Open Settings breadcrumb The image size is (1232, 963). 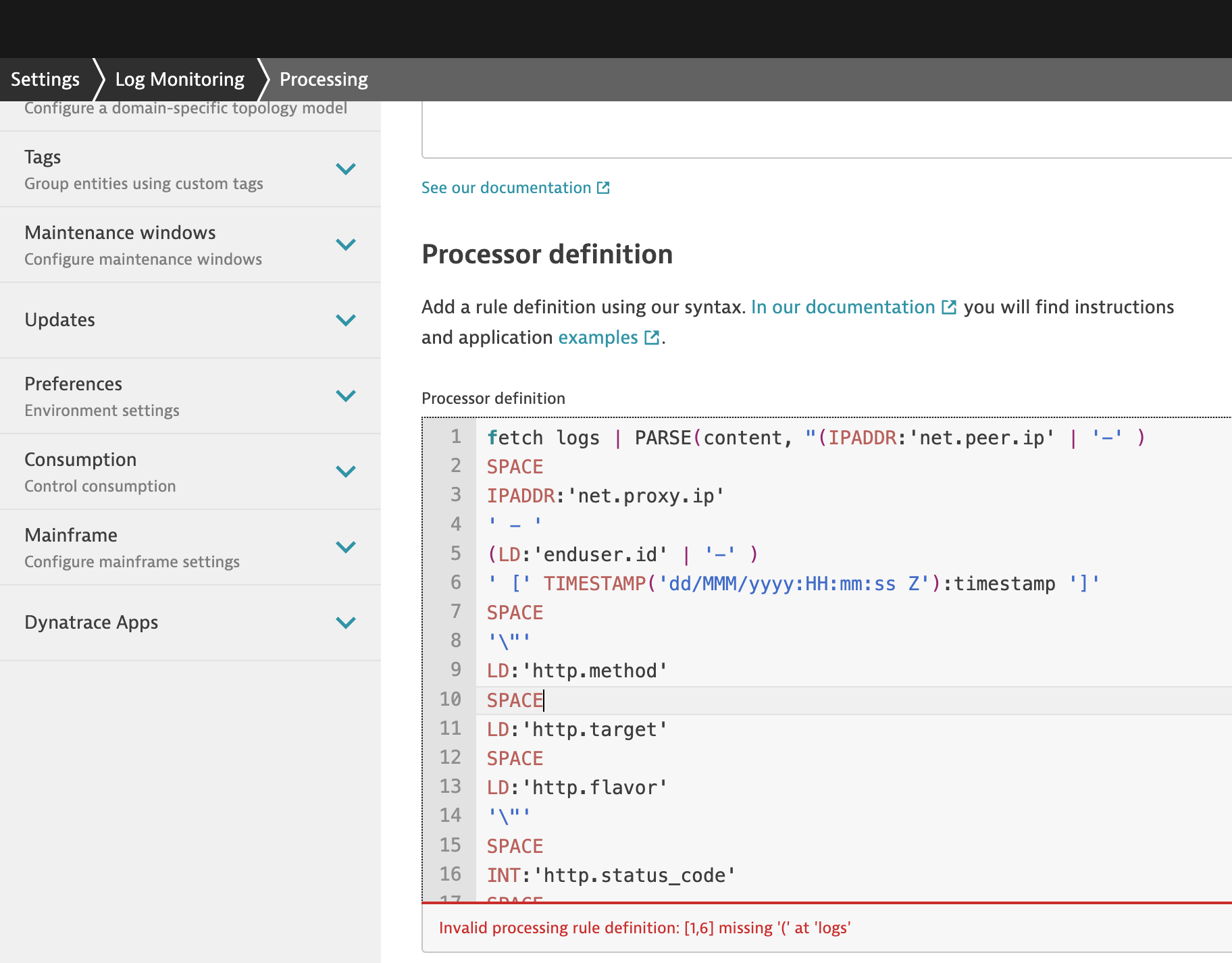(45, 80)
